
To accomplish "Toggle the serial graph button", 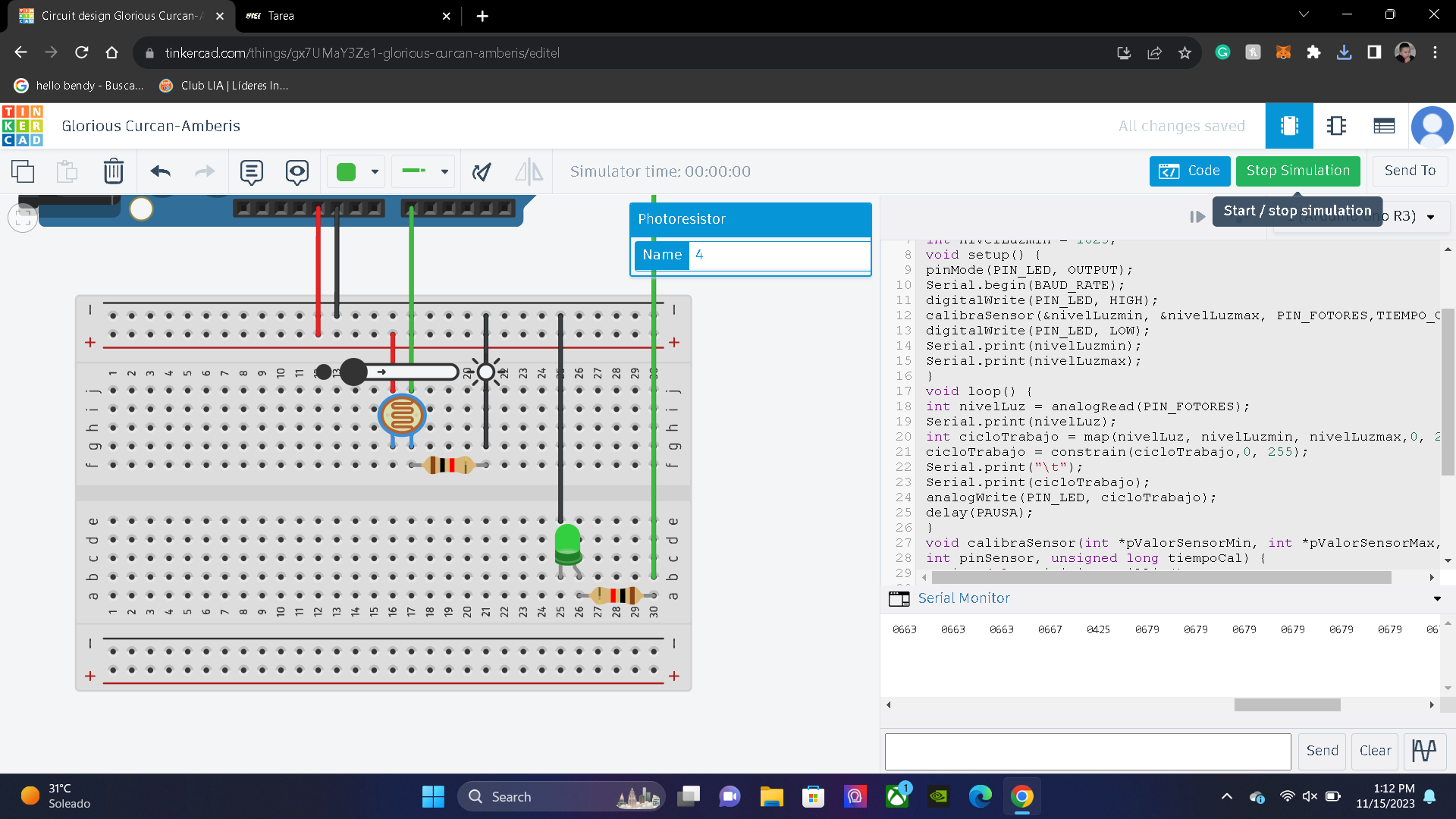I will [x=1424, y=751].
